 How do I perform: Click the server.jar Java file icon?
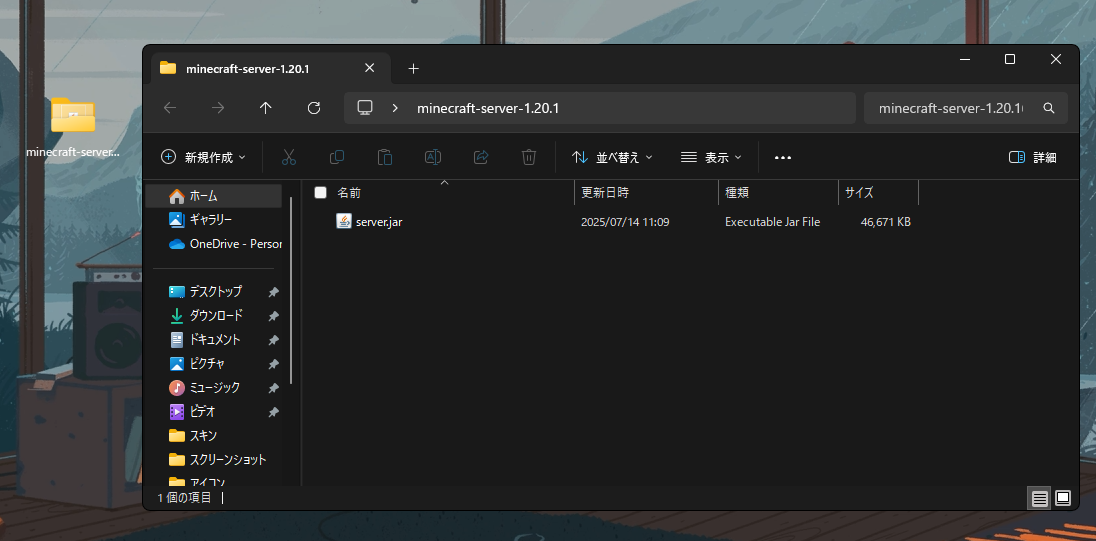[x=343, y=222]
